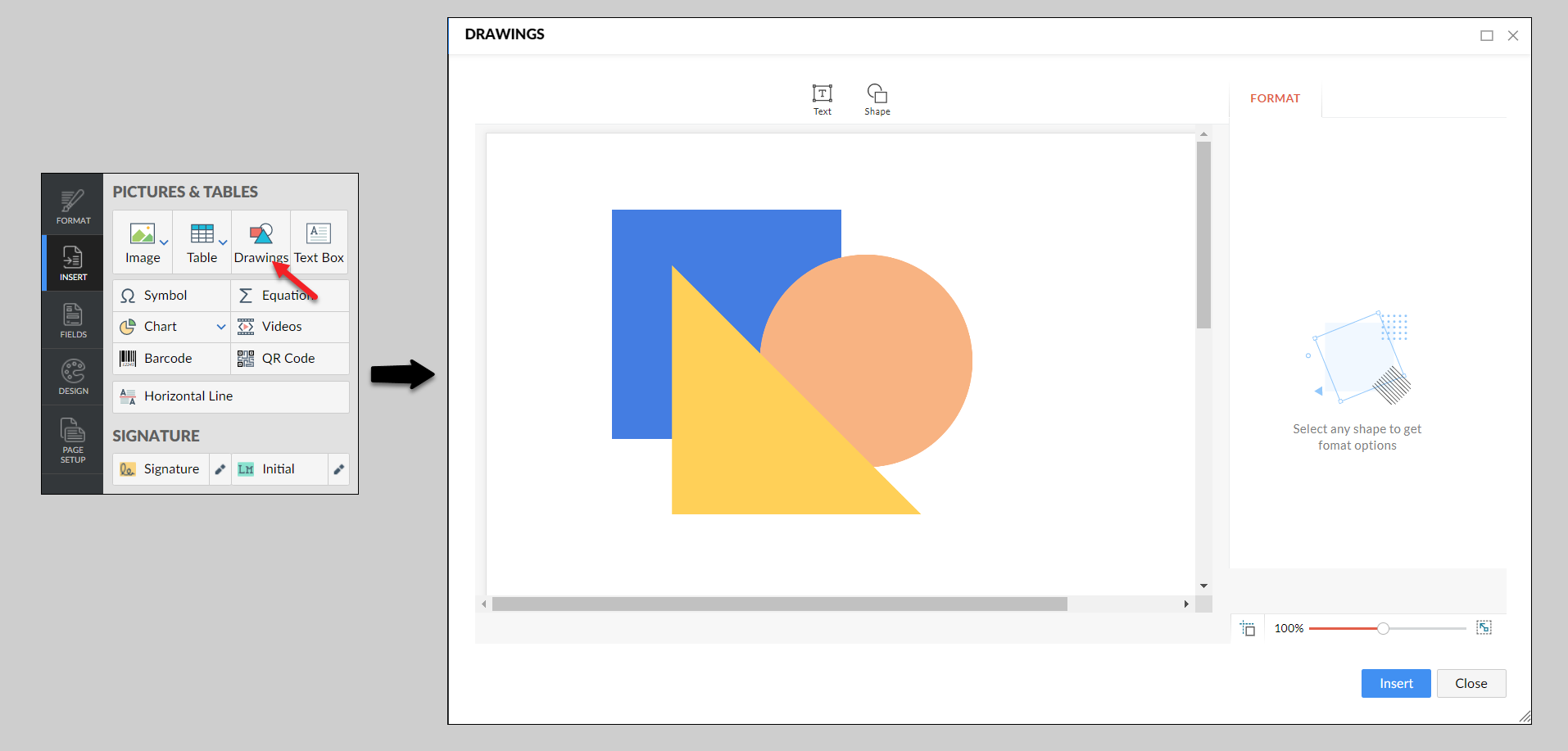1568x751 pixels.
Task: Insert a Text Box
Action: (319, 242)
